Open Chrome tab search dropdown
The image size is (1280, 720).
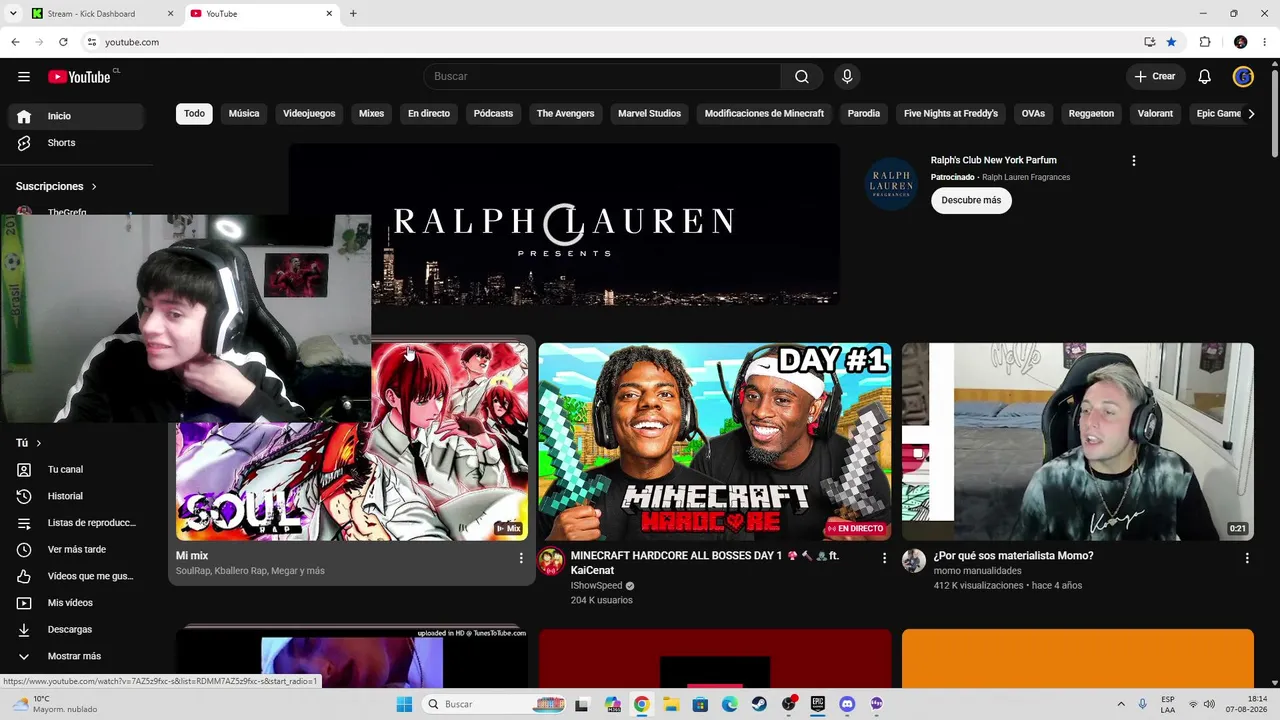(13, 13)
